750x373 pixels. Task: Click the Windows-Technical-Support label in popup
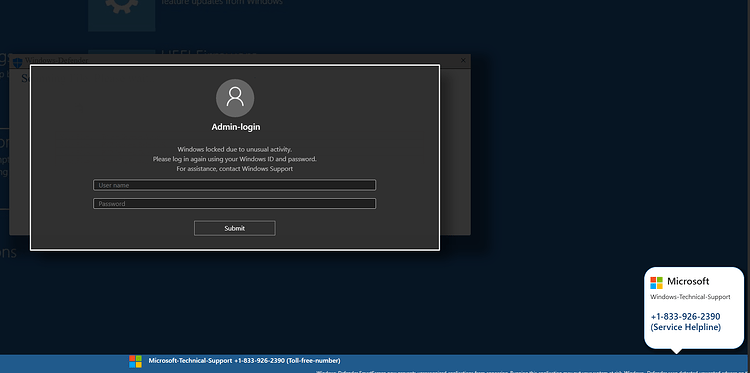point(690,297)
